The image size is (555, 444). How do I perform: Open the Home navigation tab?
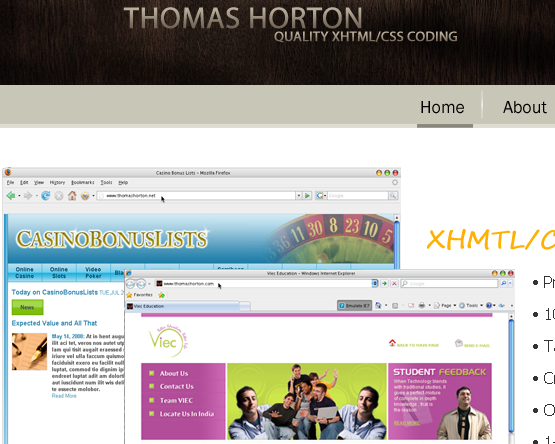[442, 107]
